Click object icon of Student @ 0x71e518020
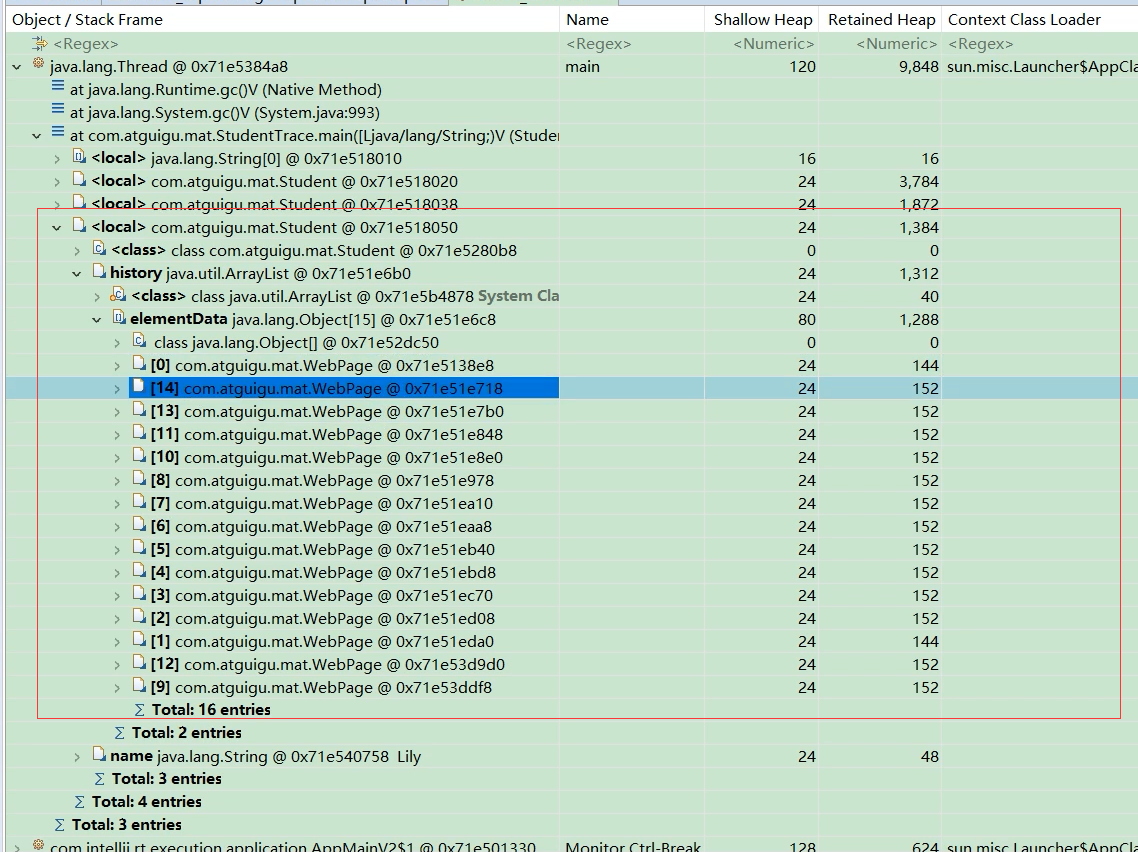Screen dimensions: 1138x852 point(79,180)
